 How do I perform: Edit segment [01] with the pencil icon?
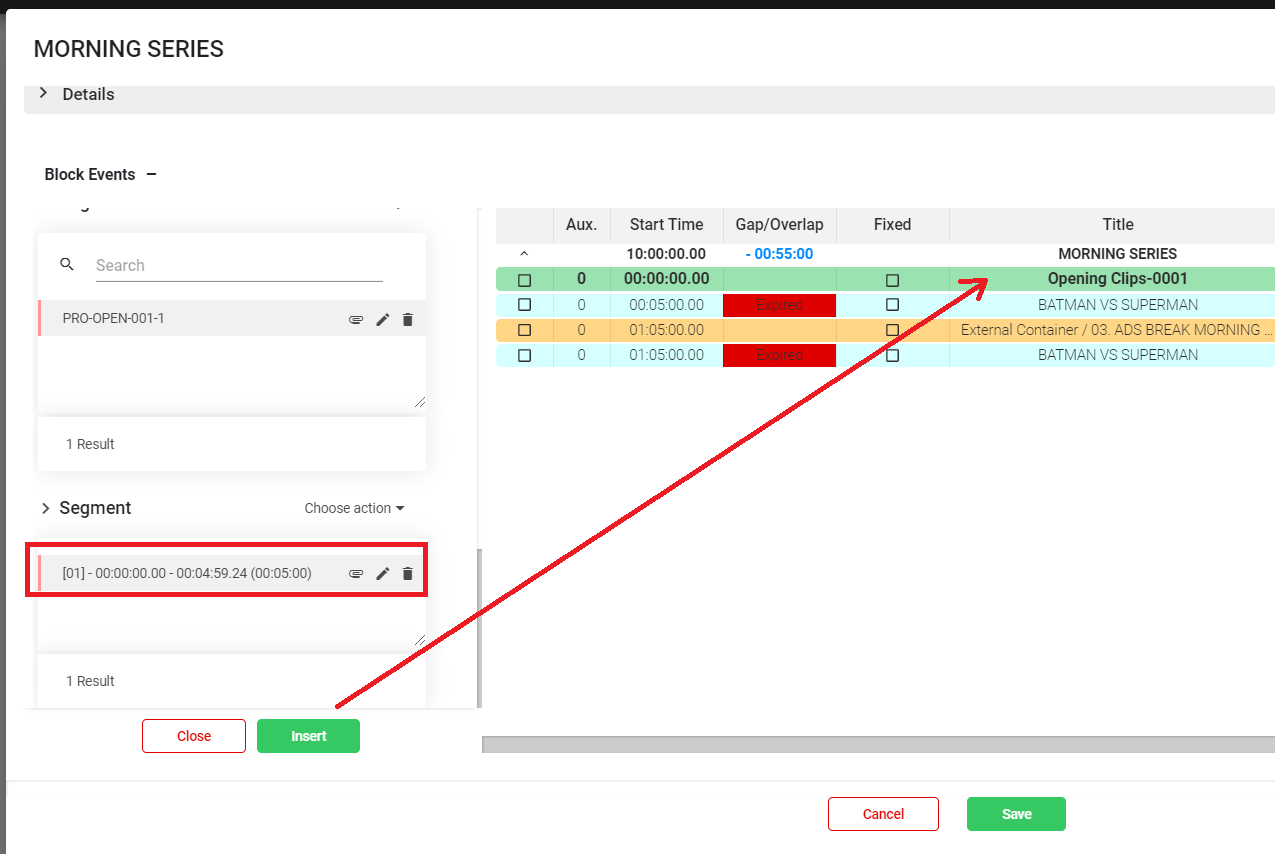[x=382, y=574]
